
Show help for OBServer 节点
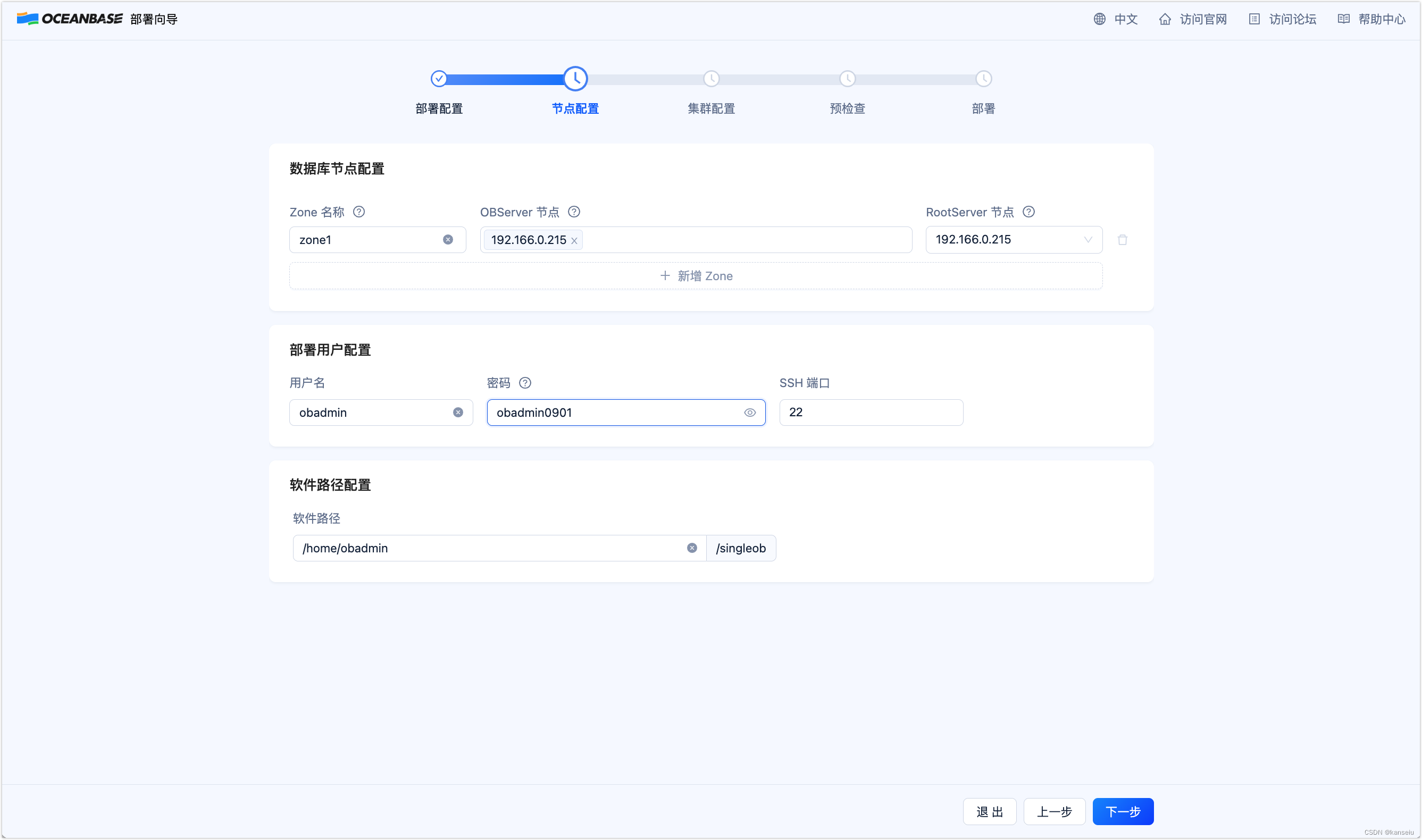[574, 212]
